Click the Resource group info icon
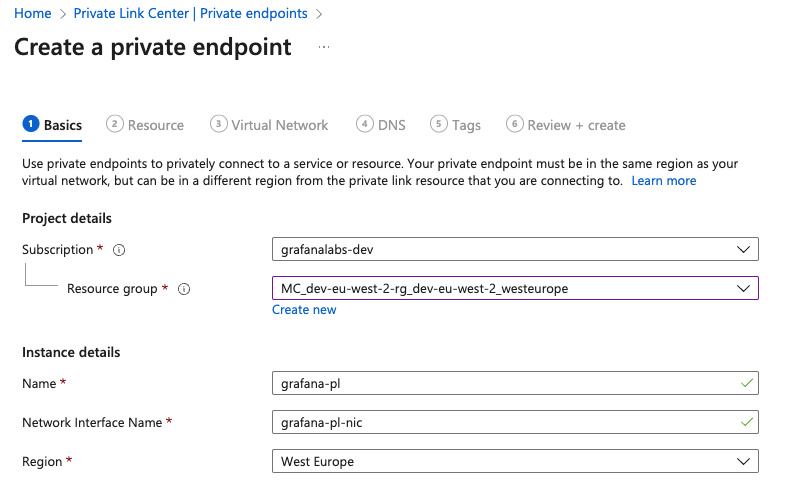Screen dimensions: 803x495 184,289
